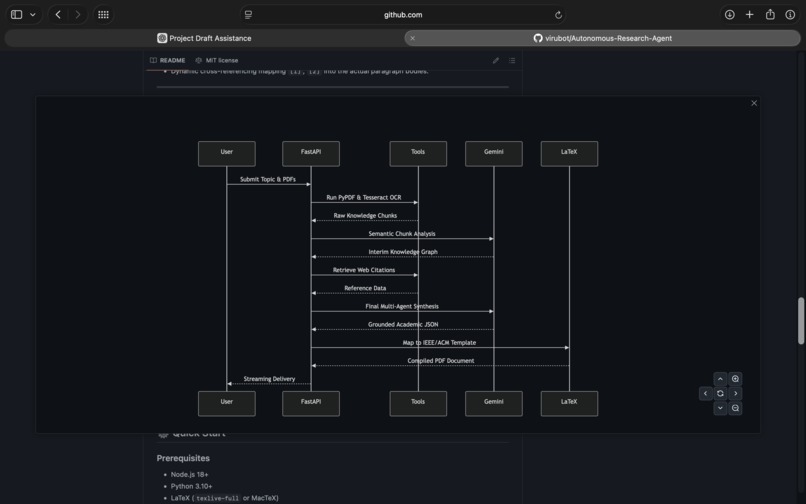Click the 'Retrieve Web Citations' label
The height and width of the screenshot is (504, 806).
pos(364,269)
